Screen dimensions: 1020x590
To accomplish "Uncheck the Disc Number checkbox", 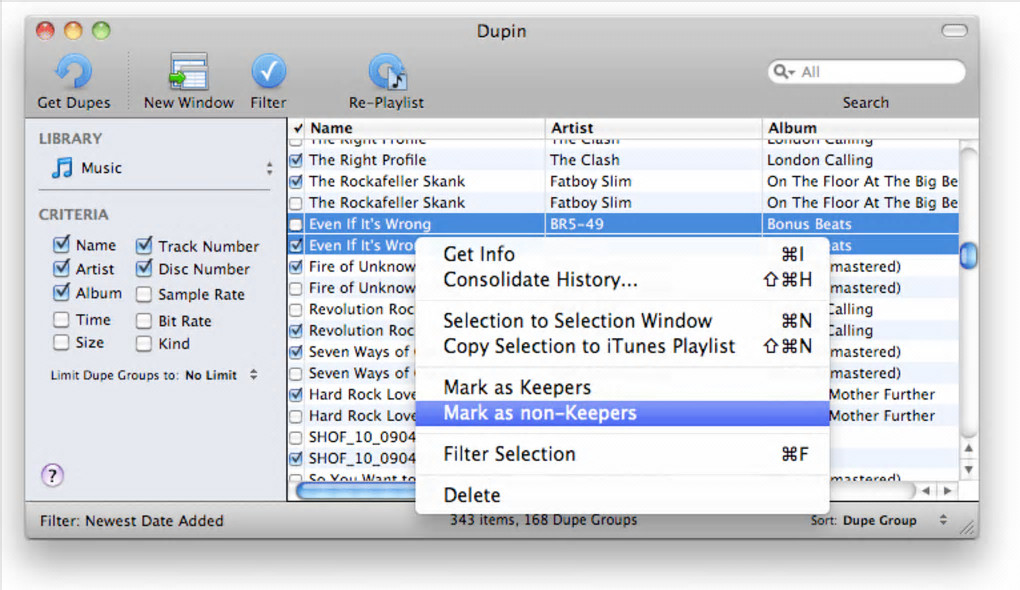I will 144,268.
